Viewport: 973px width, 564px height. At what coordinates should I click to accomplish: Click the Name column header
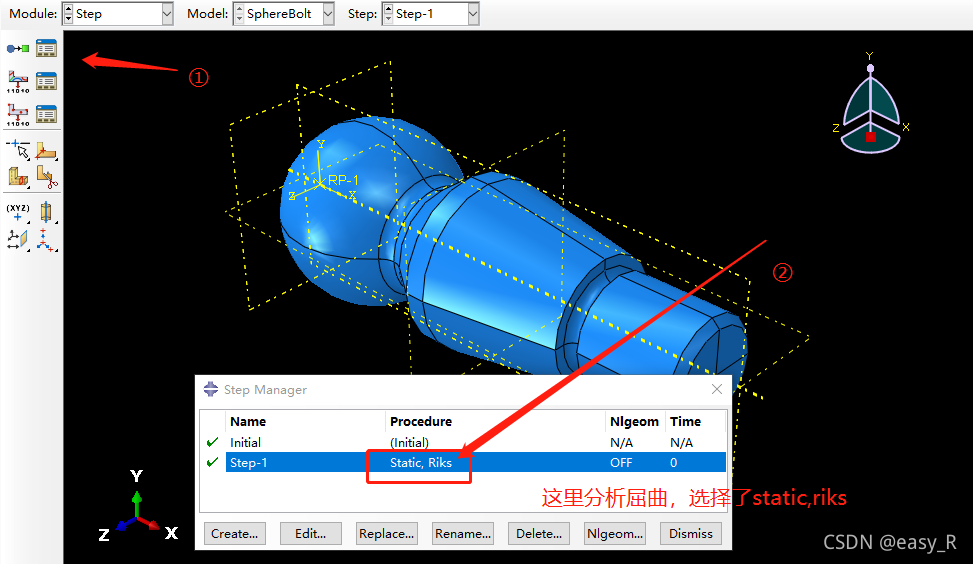[x=248, y=421]
